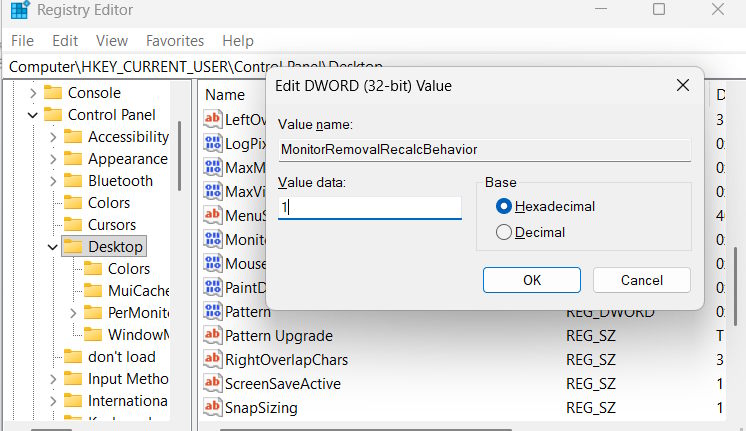
Task: Expand the Input Metho key
Action: click(53, 379)
